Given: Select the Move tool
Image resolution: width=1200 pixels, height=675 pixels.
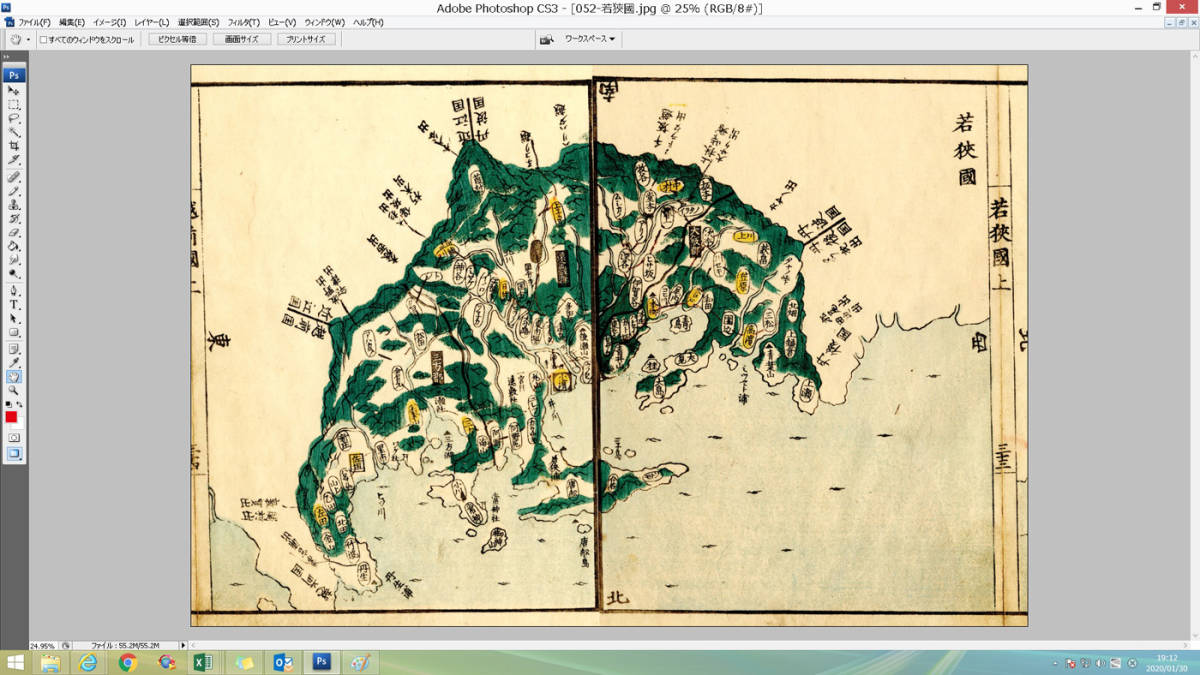Looking at the screenshot, I should (14, 90).
